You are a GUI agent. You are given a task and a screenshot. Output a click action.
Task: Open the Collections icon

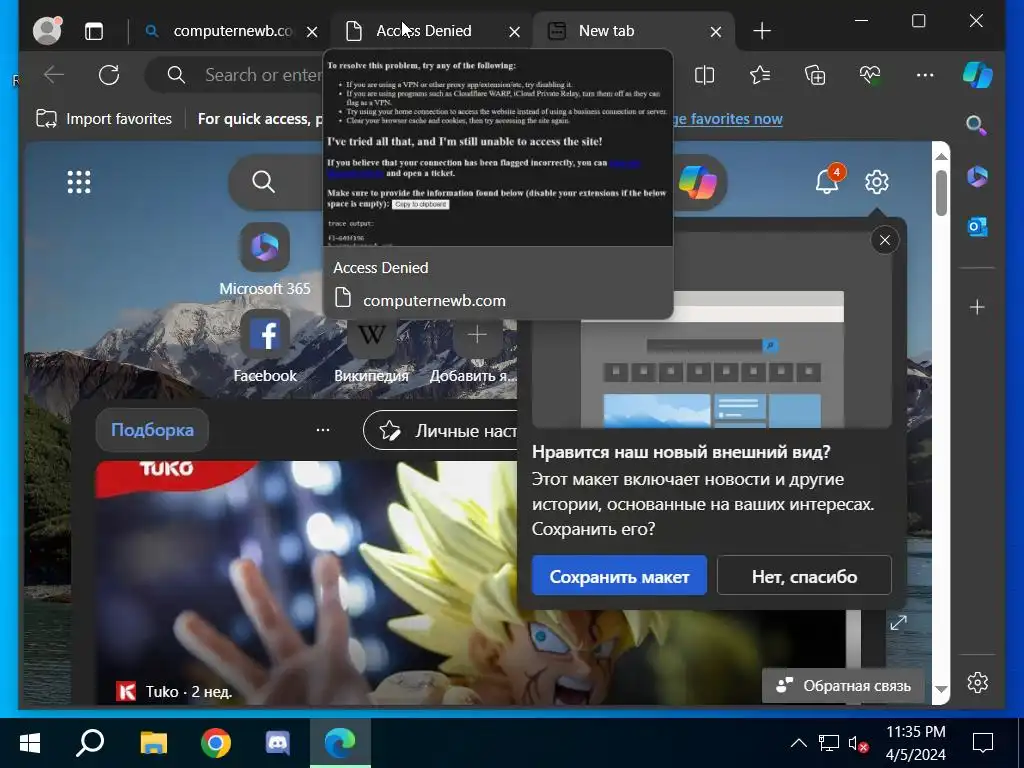[x=815, y=75]
